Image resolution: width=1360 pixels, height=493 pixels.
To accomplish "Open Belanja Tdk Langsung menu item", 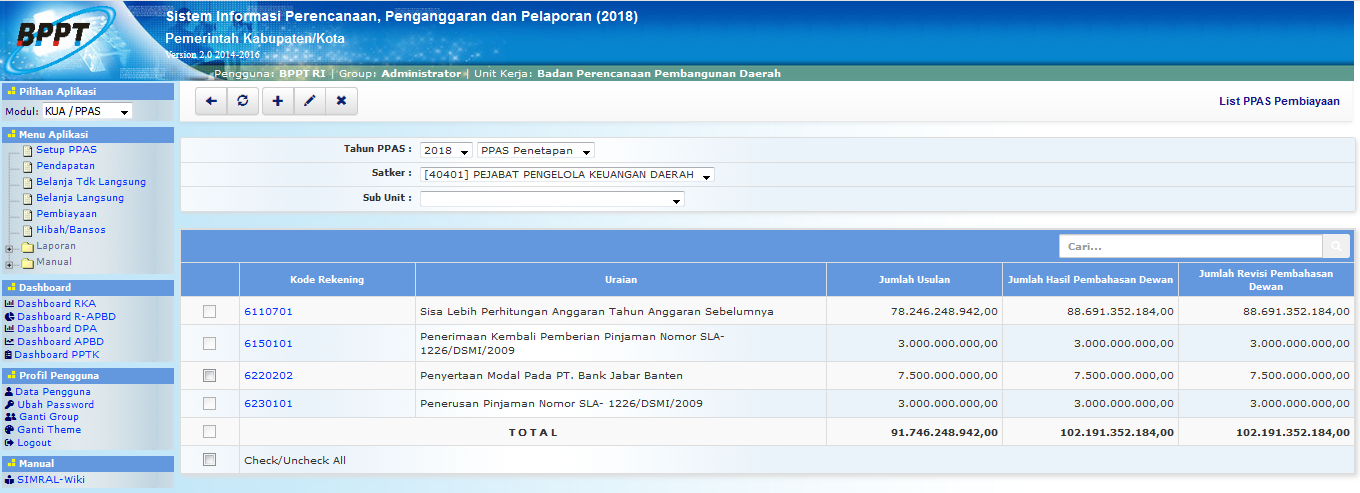I will click(x=91, y=182).
